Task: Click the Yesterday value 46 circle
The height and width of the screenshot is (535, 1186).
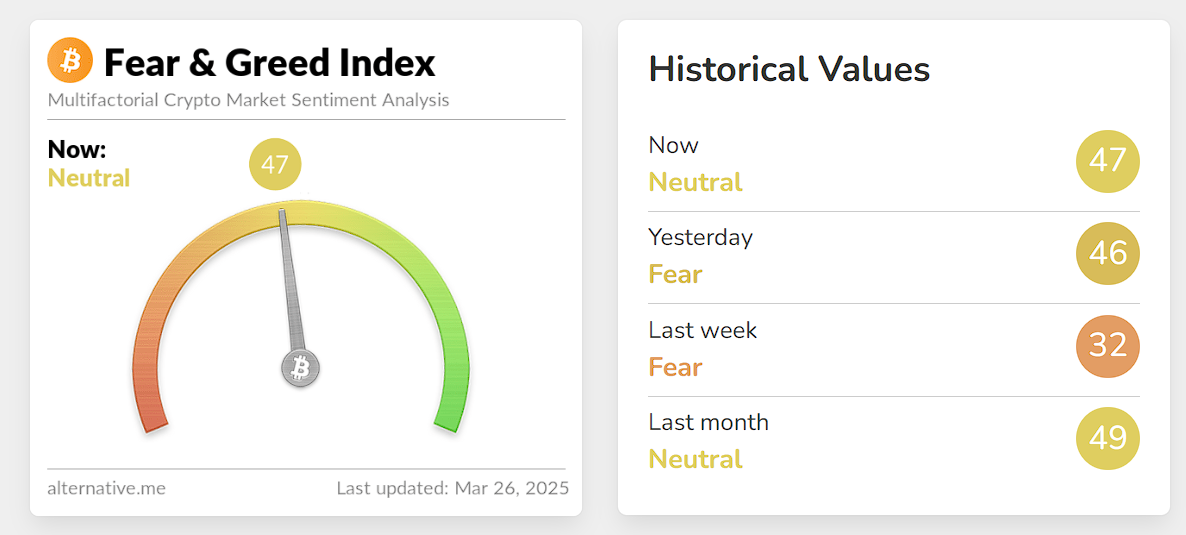Action: tap(1107, 253)
